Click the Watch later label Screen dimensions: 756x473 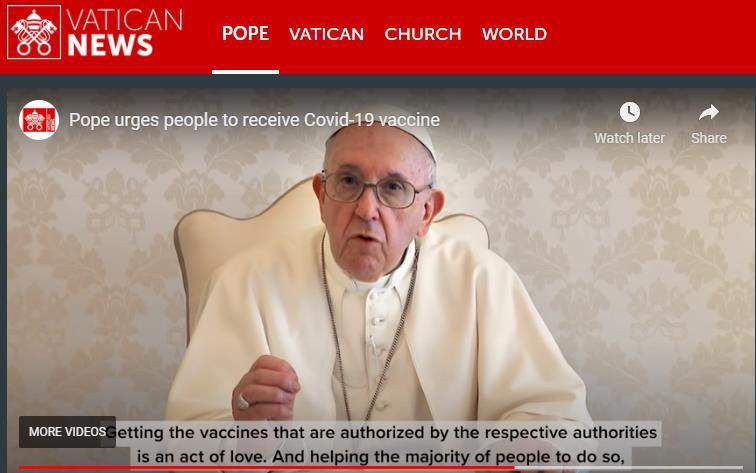click(629, 138)
